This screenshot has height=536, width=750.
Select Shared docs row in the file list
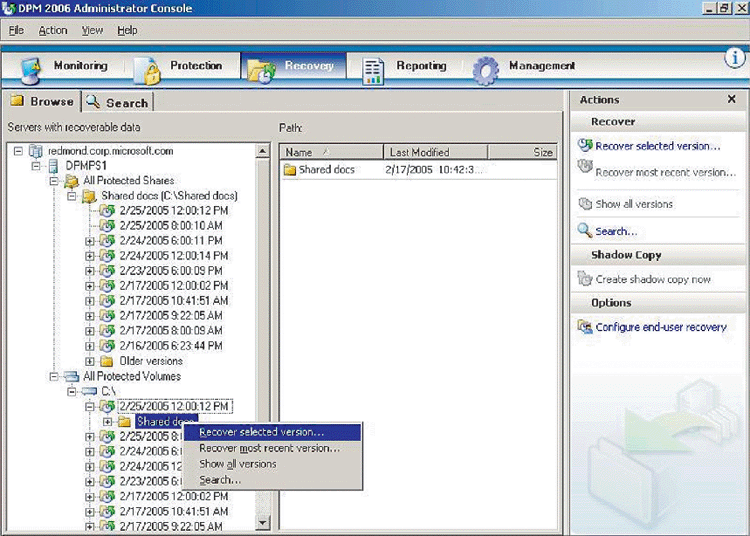(418, 170)
